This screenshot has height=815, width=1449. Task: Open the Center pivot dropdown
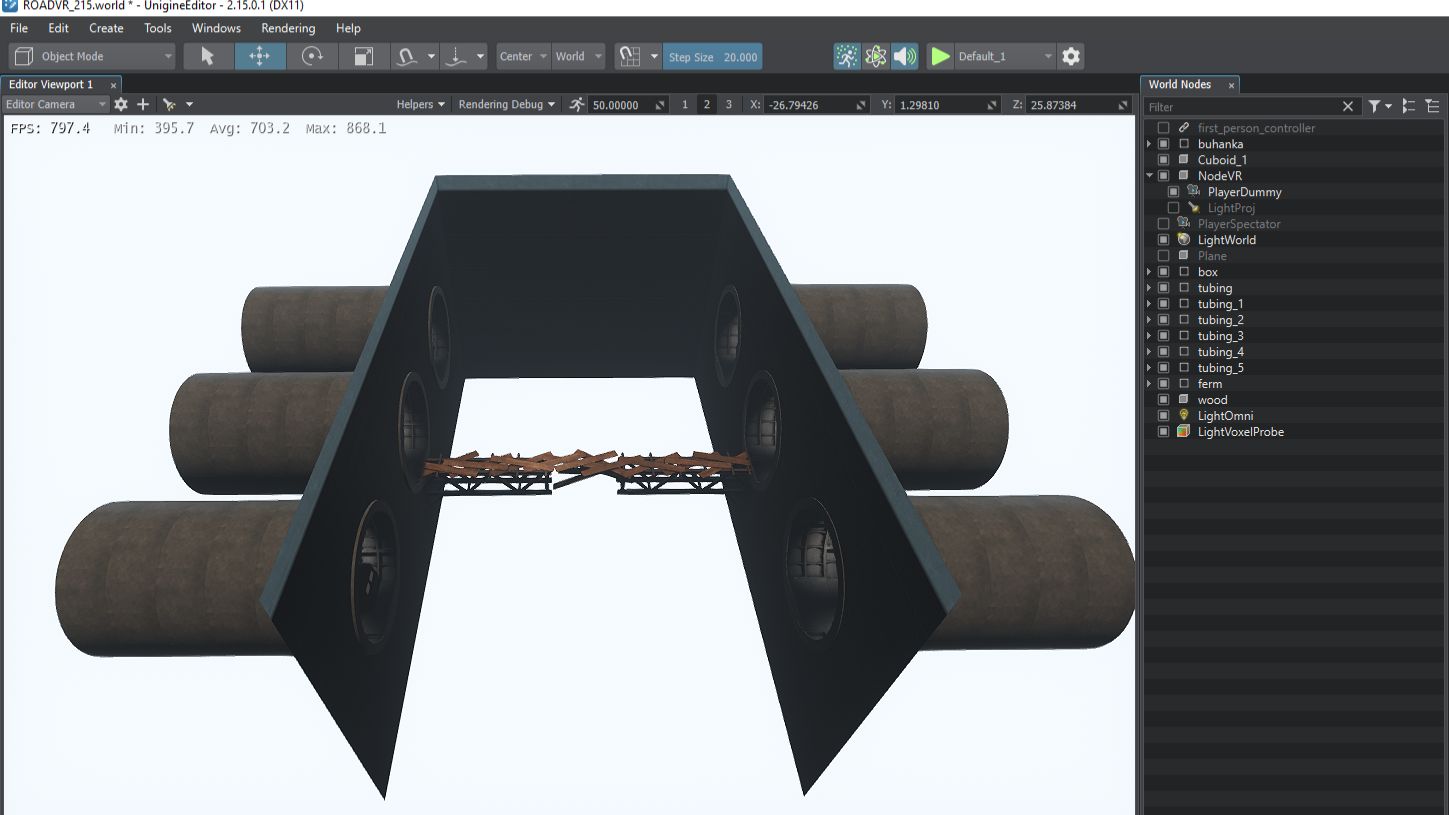click(x=523, y=56)
